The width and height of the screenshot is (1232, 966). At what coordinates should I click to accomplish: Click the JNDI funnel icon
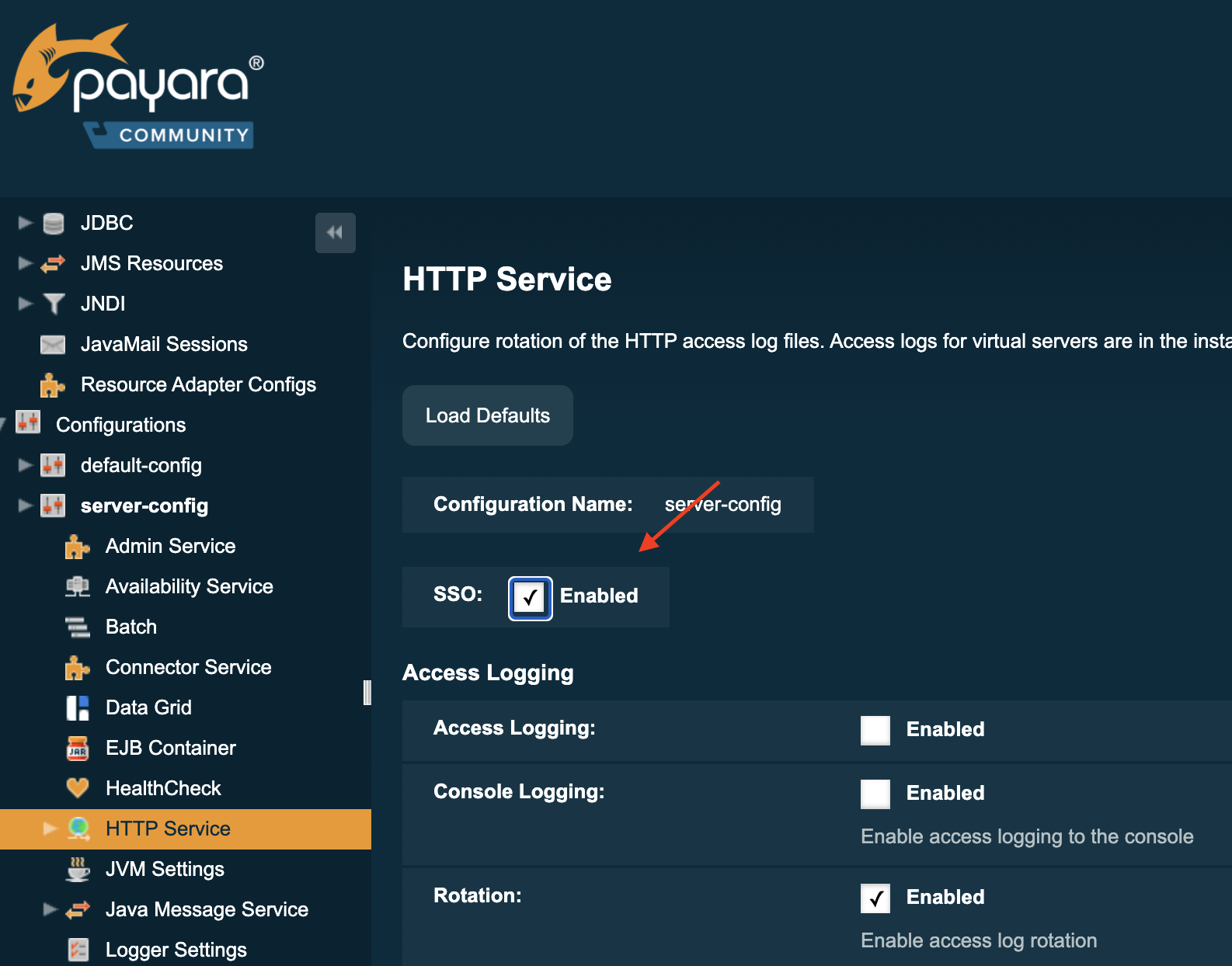54,304
